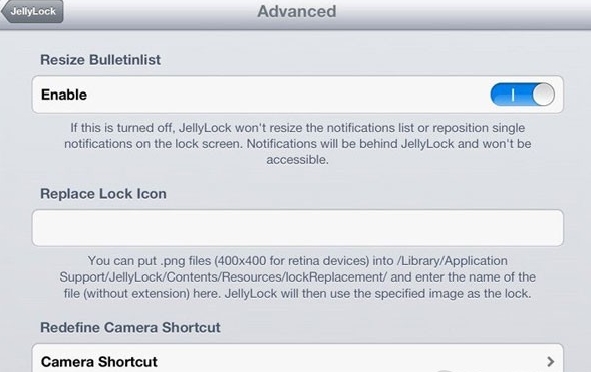Image resolution: width=591 pixels, height=372 pixels.
Task: Click the Camera Shortcut chevron arrow
Action: pos(550,362)
